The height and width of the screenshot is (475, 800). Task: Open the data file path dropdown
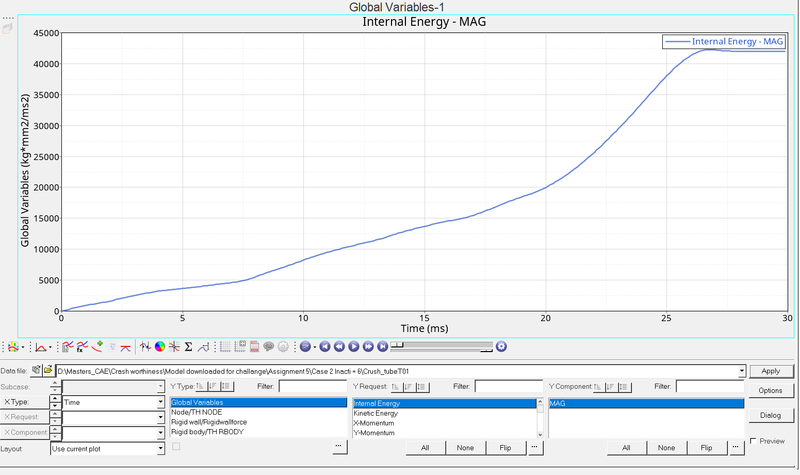741,371
